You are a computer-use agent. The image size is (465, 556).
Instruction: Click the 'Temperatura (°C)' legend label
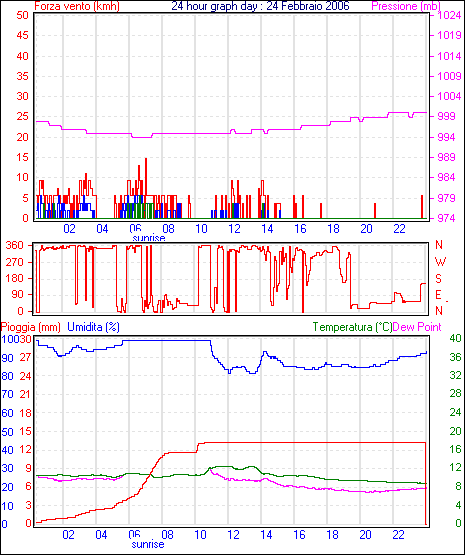352,327
